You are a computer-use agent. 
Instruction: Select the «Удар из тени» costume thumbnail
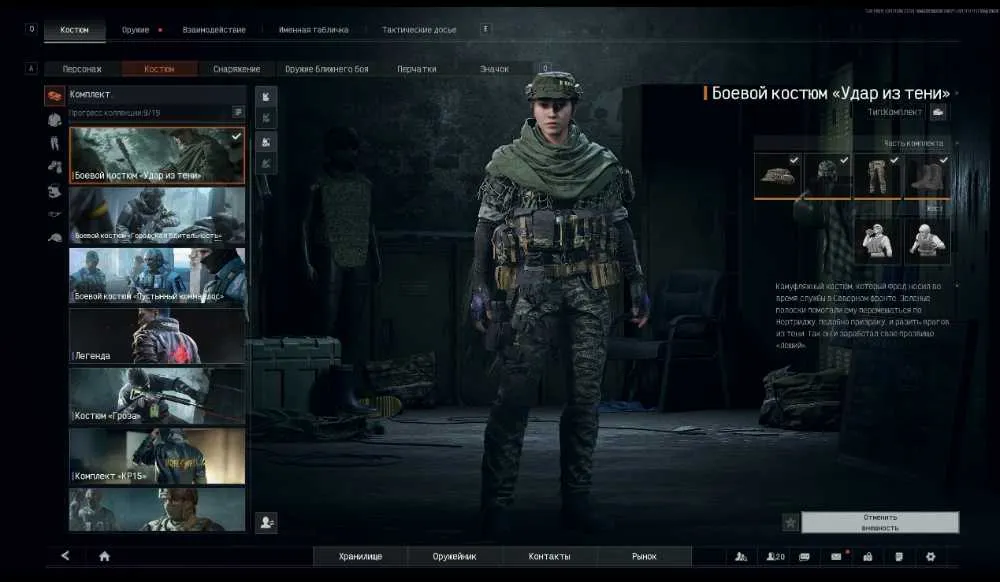coord(157,156)
